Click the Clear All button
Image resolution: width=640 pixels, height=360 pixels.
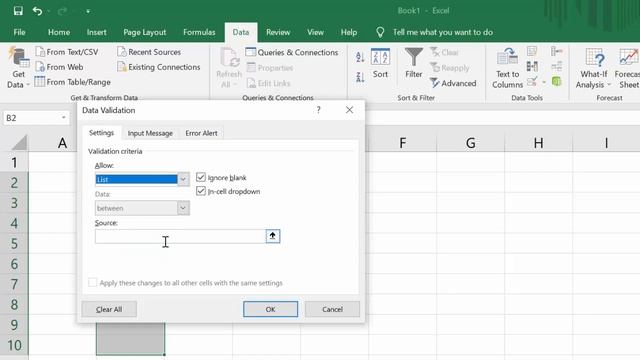(109, 309)
